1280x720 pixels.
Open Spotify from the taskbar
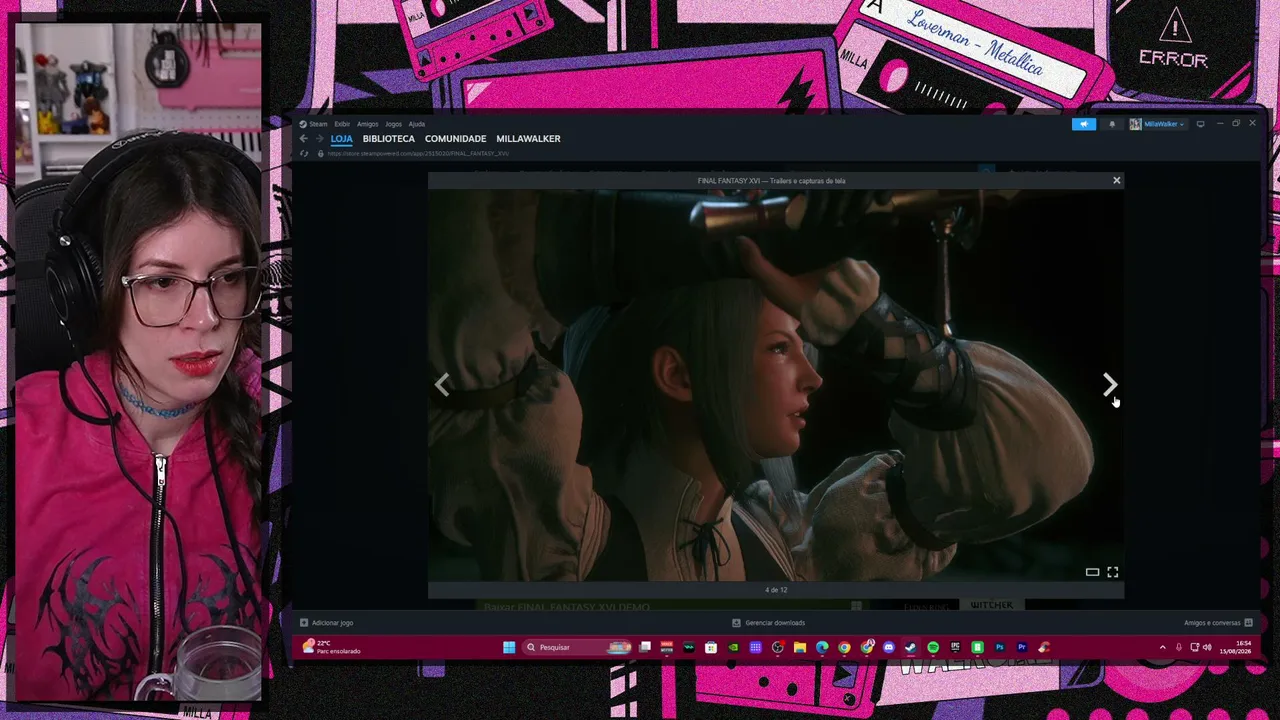point(933,647)
